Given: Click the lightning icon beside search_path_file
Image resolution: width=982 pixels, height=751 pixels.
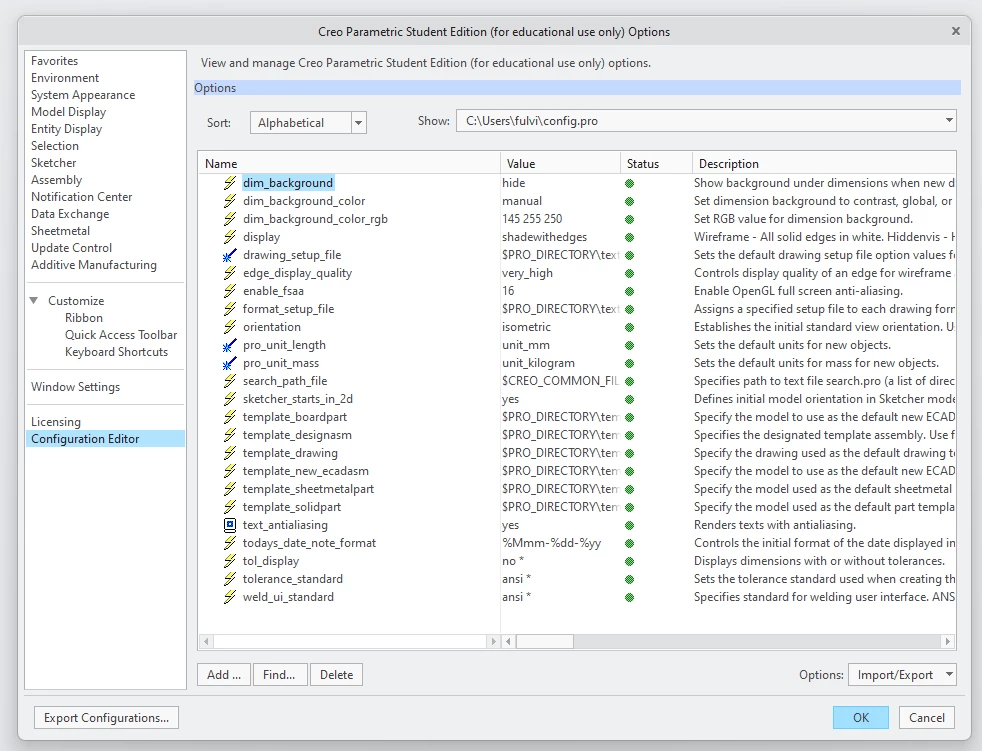Looking at the screenshot, I should pyautogui.click(x=230, y=381).
